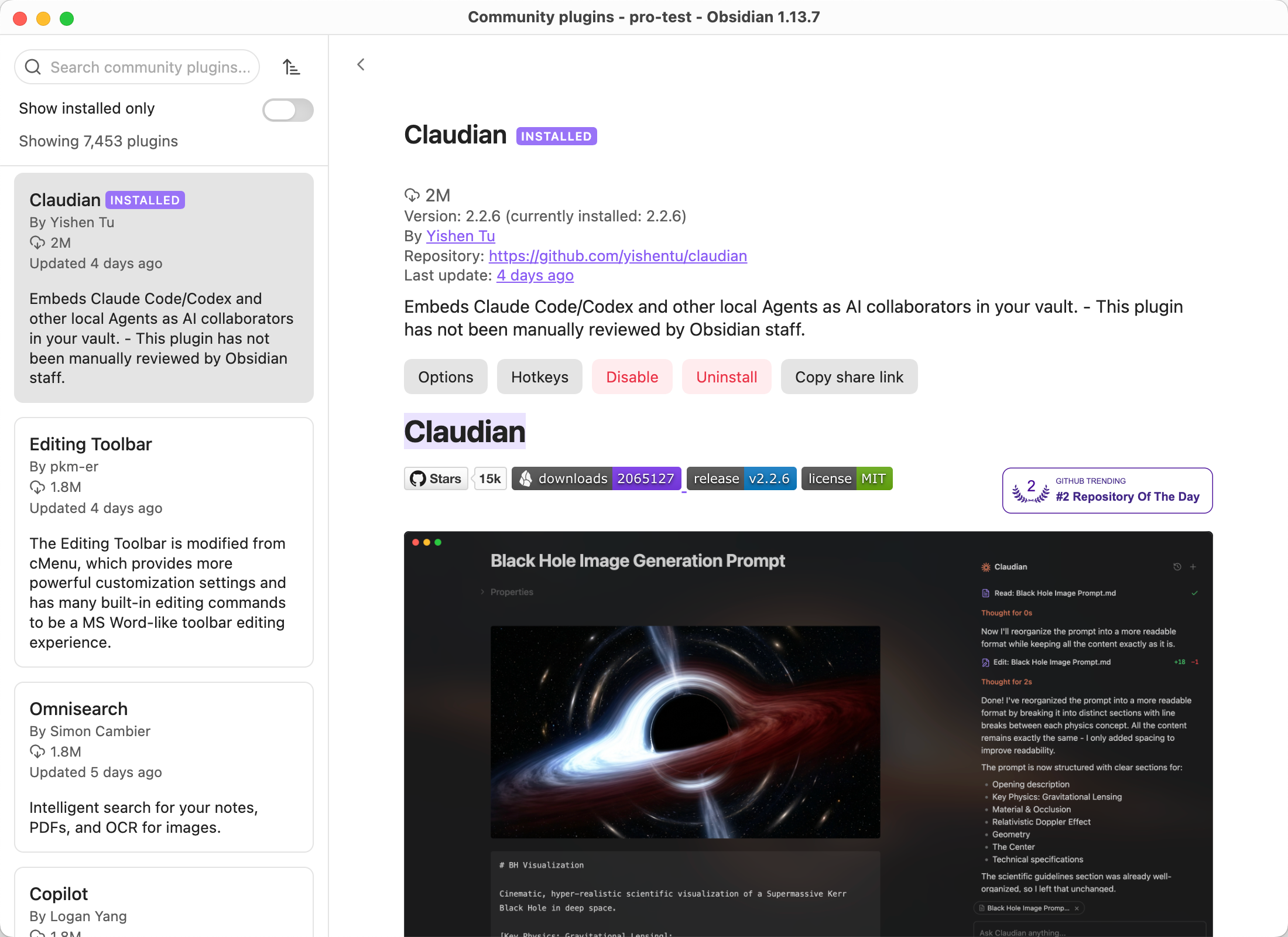Click the search magnifier icon
The image size is (1288, 937).
tap(33, 67)
